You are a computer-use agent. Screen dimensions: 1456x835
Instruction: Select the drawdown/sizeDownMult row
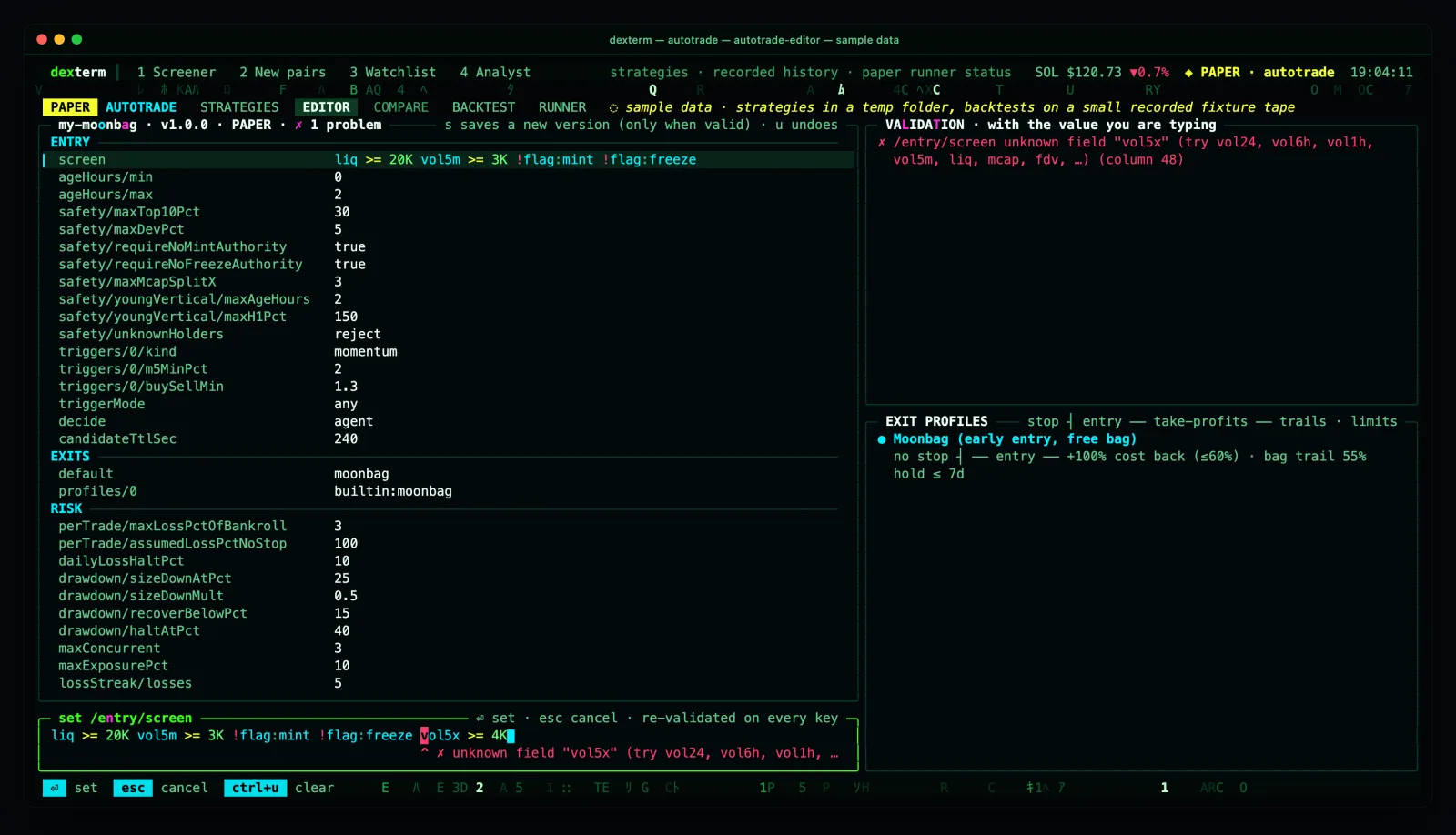(x=448, y=596)
